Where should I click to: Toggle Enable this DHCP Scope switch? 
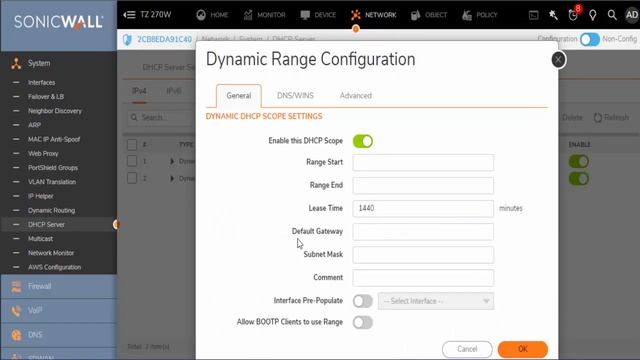pos(362,141)
